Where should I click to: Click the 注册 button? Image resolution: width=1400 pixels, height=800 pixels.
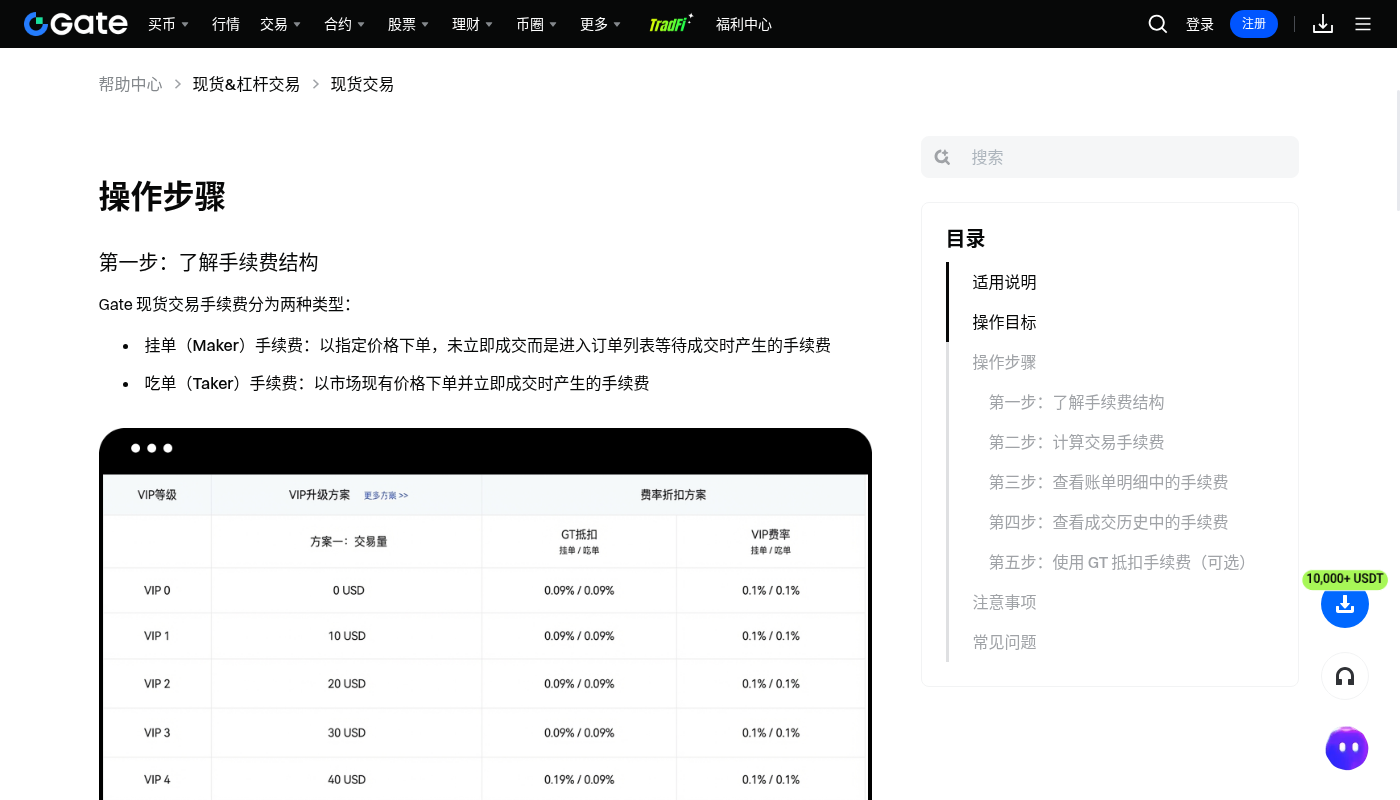1254,24
